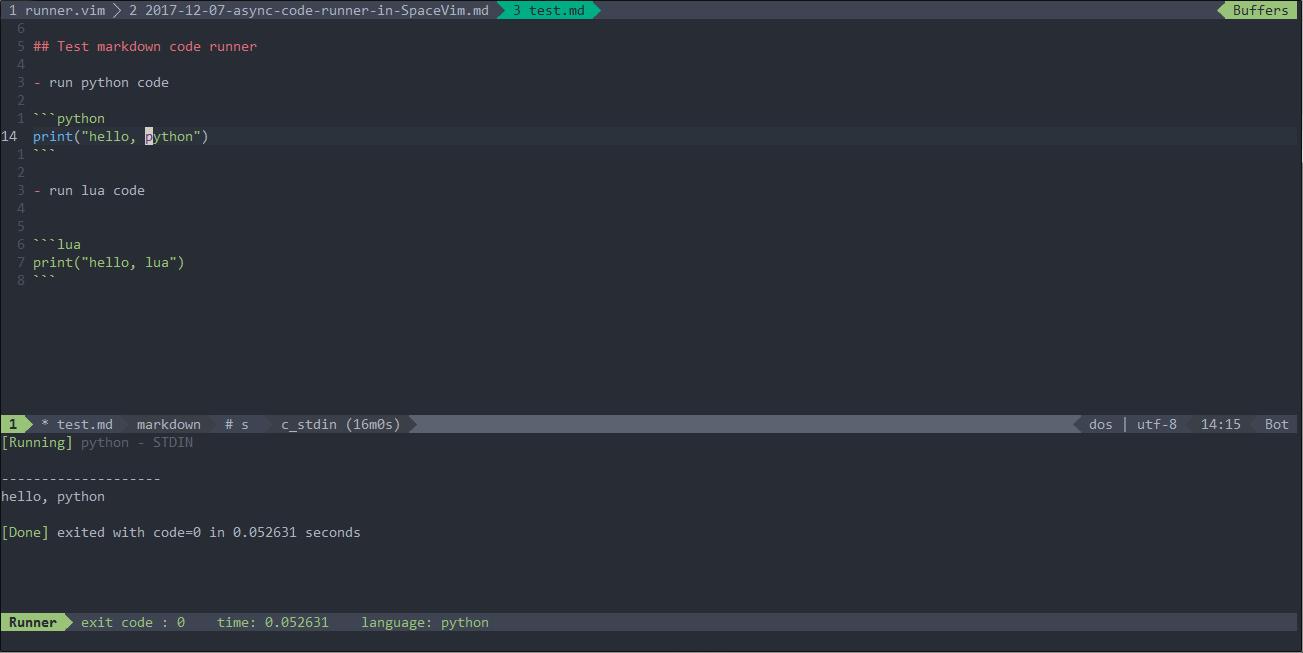Select the "markdown" filetype segment in the statusline
1303x653 pixels.
[168, 424]
